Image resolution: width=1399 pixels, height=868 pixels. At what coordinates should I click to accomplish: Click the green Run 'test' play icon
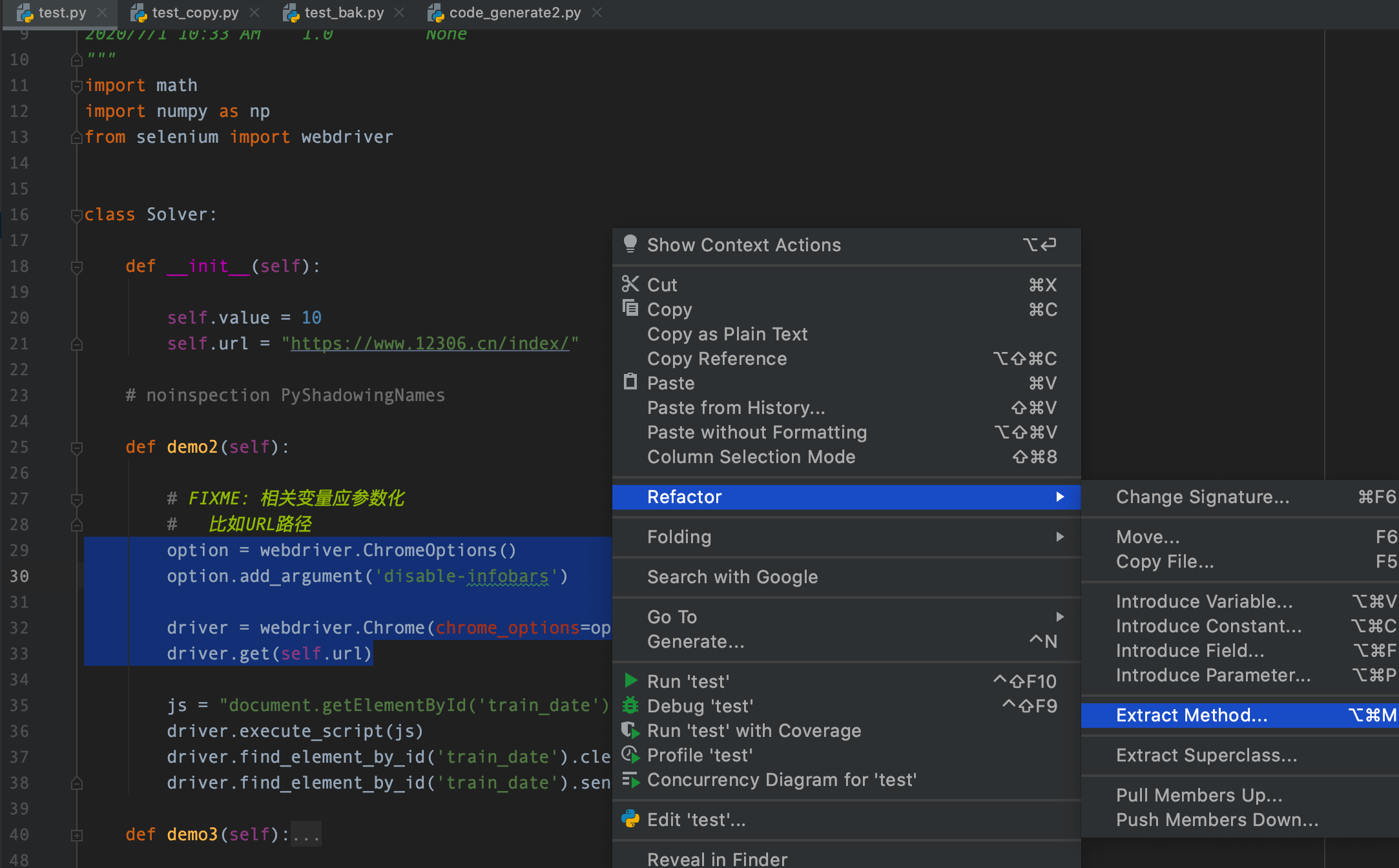[x=631, y=681]
